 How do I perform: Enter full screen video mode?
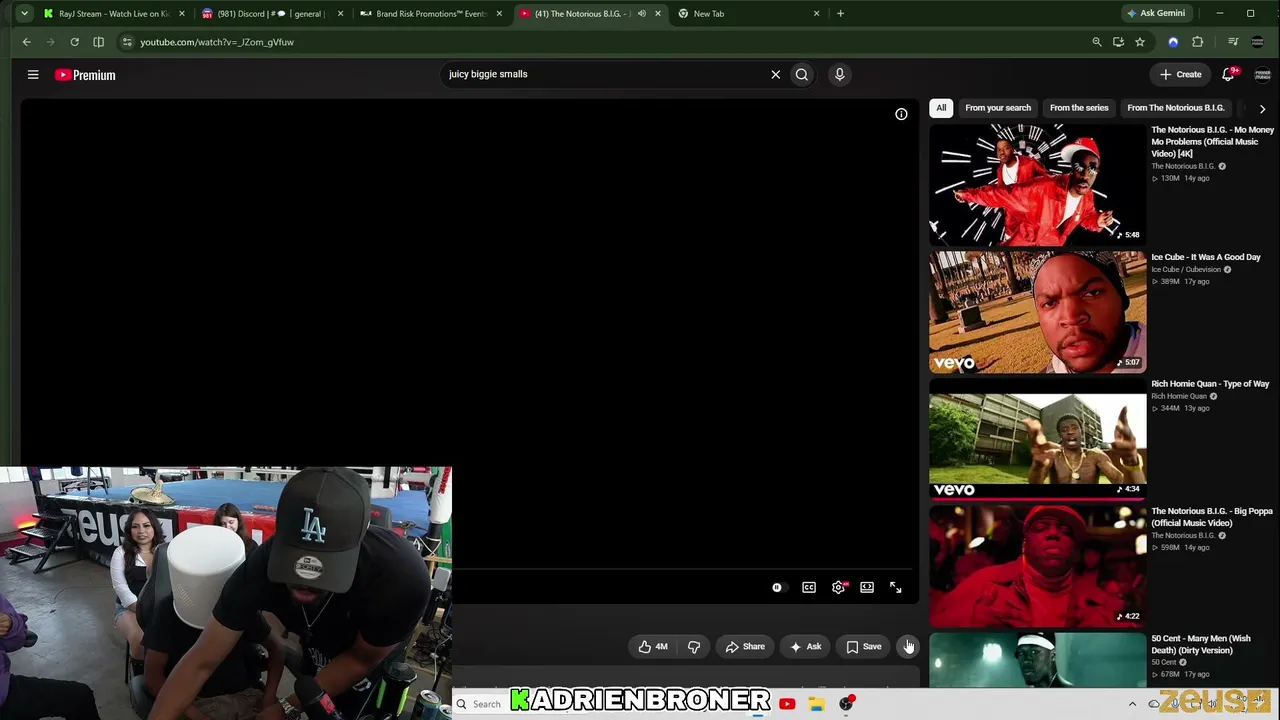pyautogui.click(x=896, y=588)
